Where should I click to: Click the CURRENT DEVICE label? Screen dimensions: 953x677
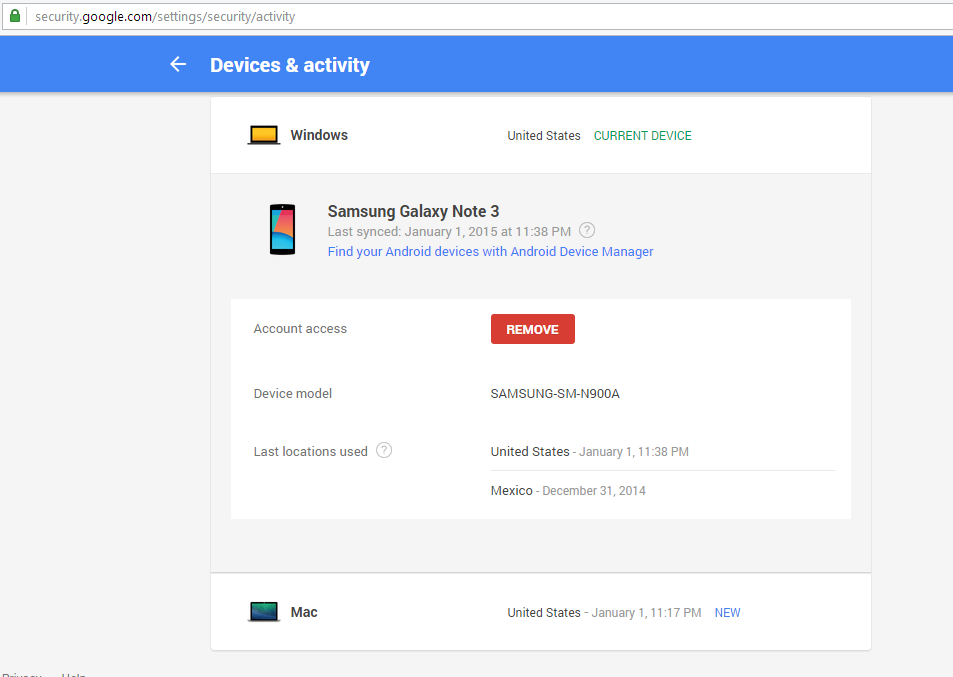click(x=642, y=136)
